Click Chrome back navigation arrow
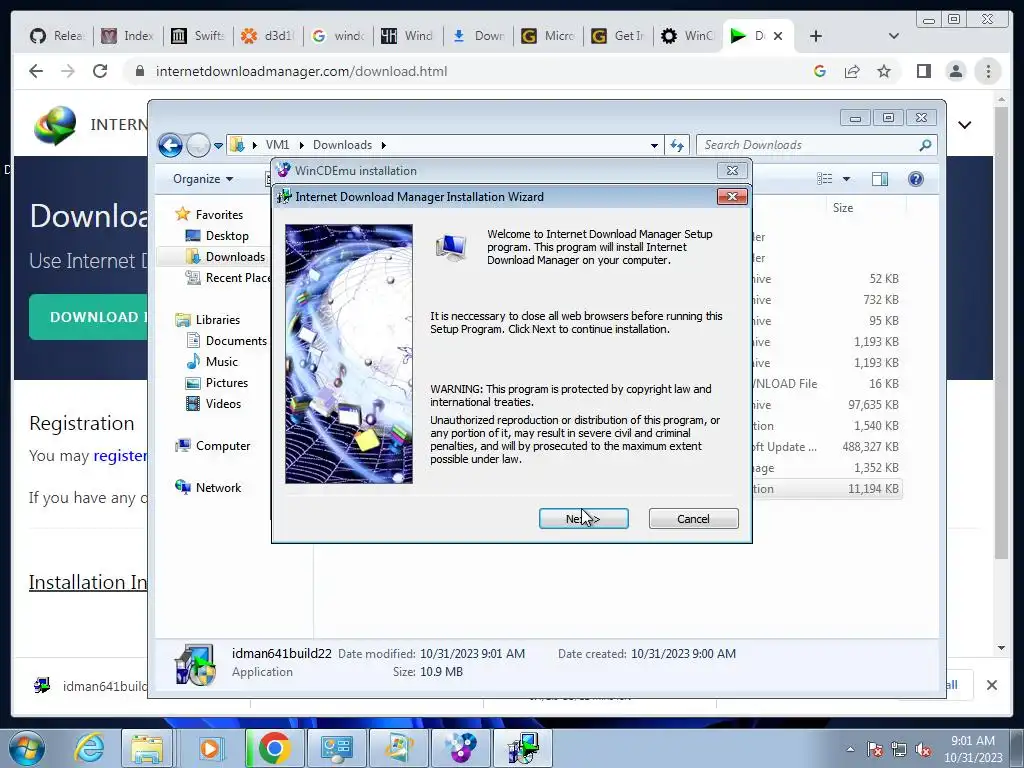This screenshot has width=1024, height=768. click(x=36, y=71)
